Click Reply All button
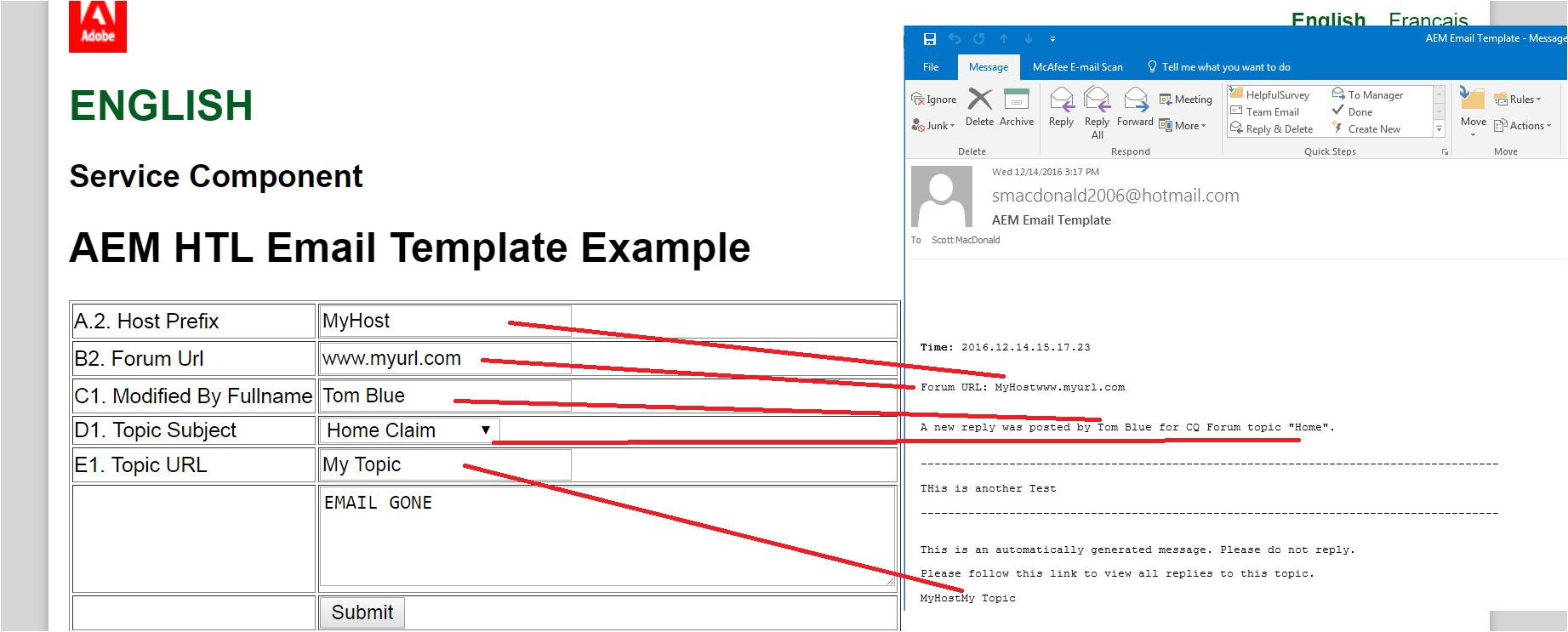Image resolution: width=1568 pixels, height=632 pixels. (1097, 114)
